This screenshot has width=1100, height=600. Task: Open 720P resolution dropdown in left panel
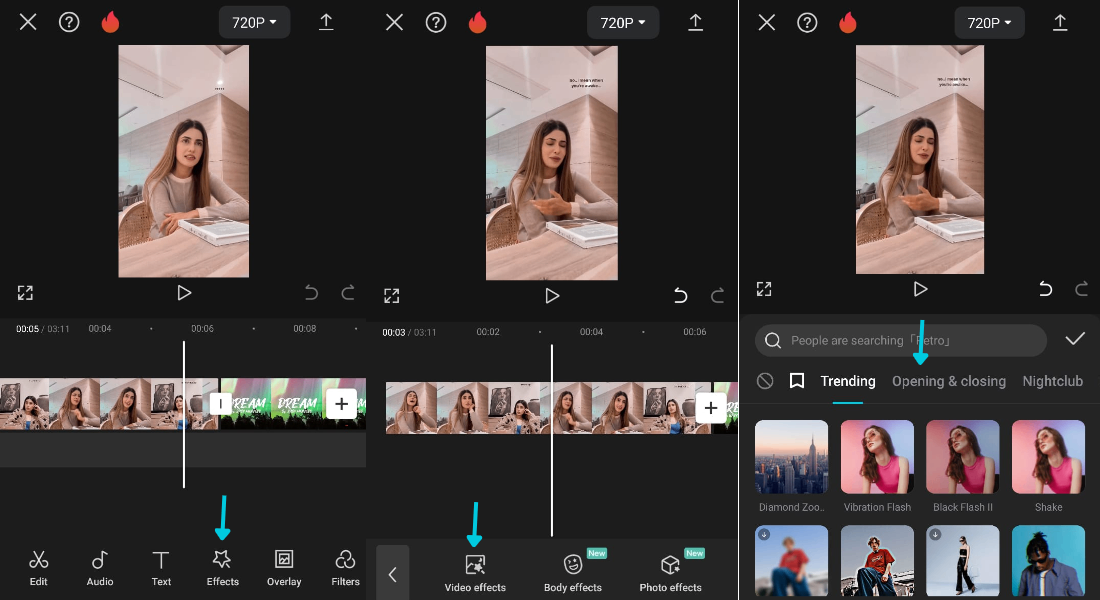pyautogui.click(x=255, y=22)
